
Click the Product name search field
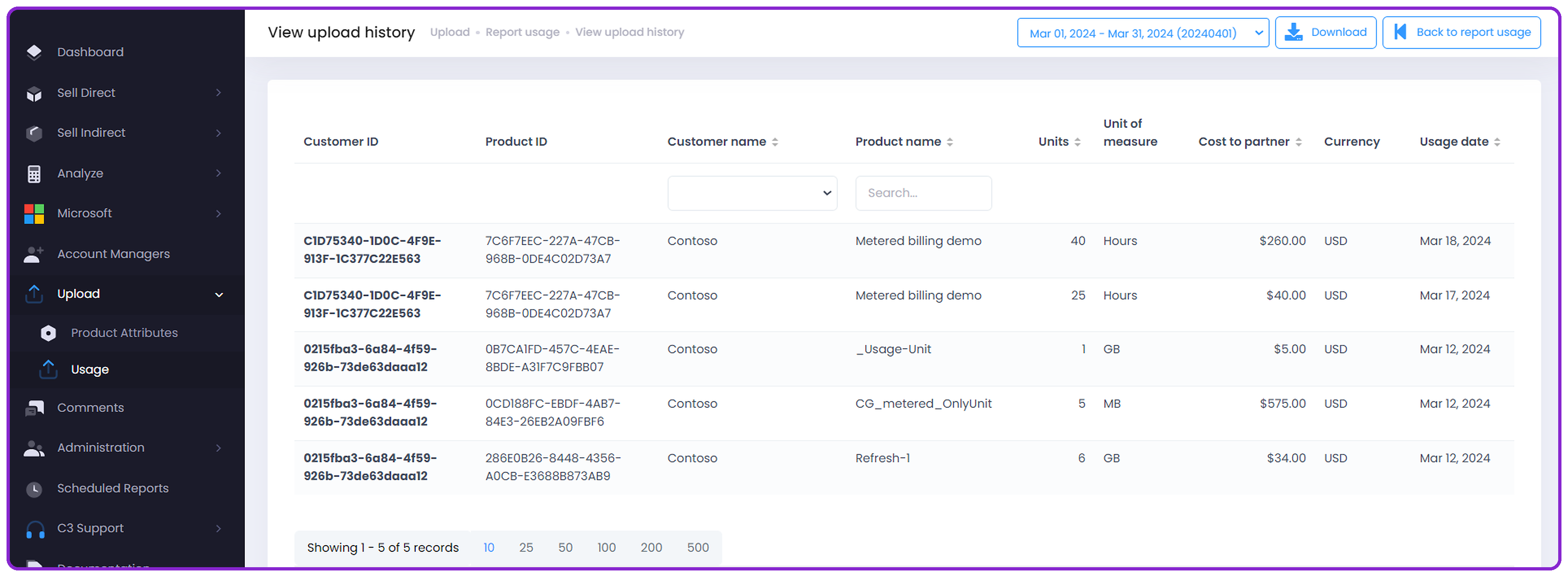923,193
